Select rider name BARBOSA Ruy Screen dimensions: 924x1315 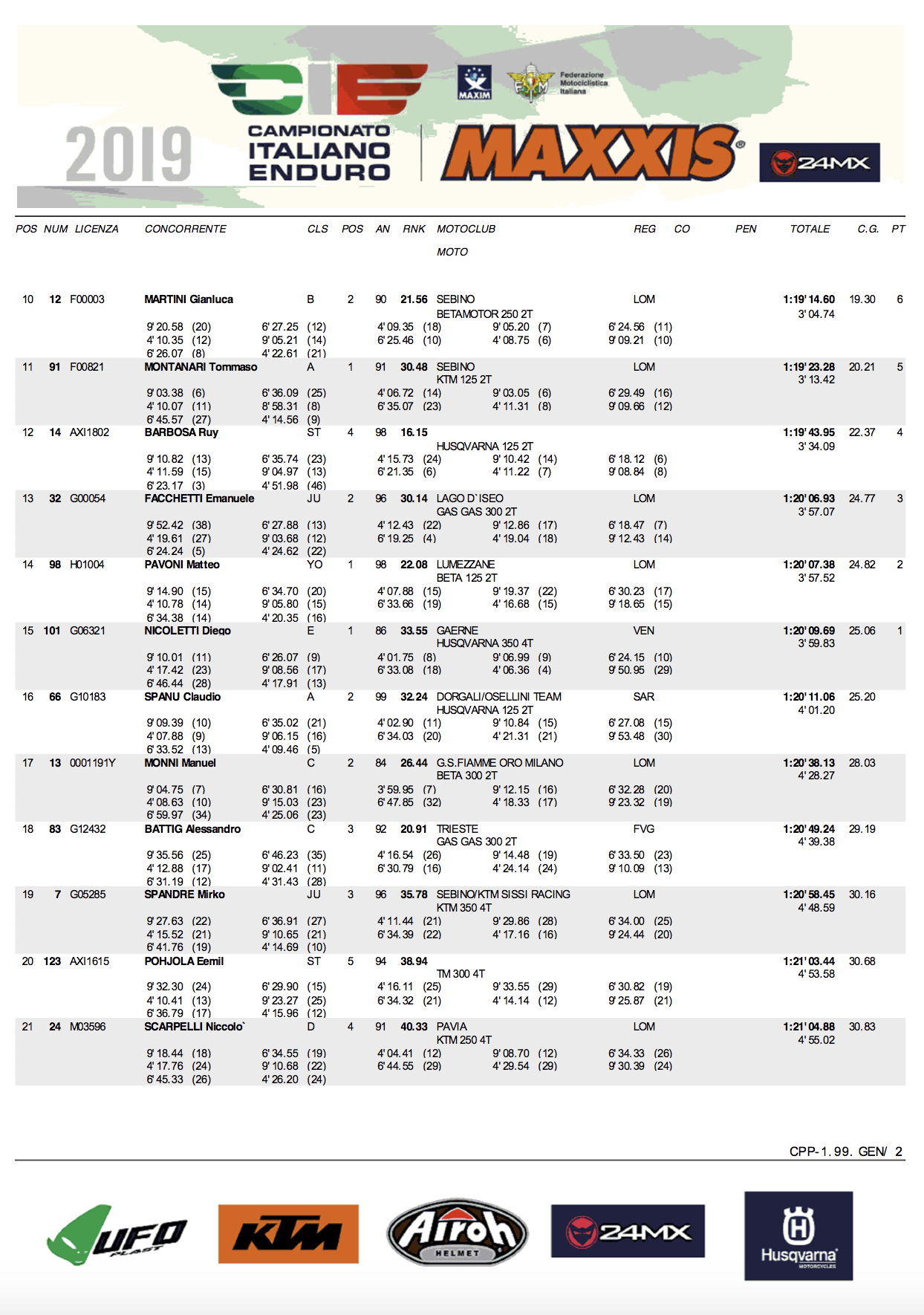pyautogui.click(x=181, y=432)
